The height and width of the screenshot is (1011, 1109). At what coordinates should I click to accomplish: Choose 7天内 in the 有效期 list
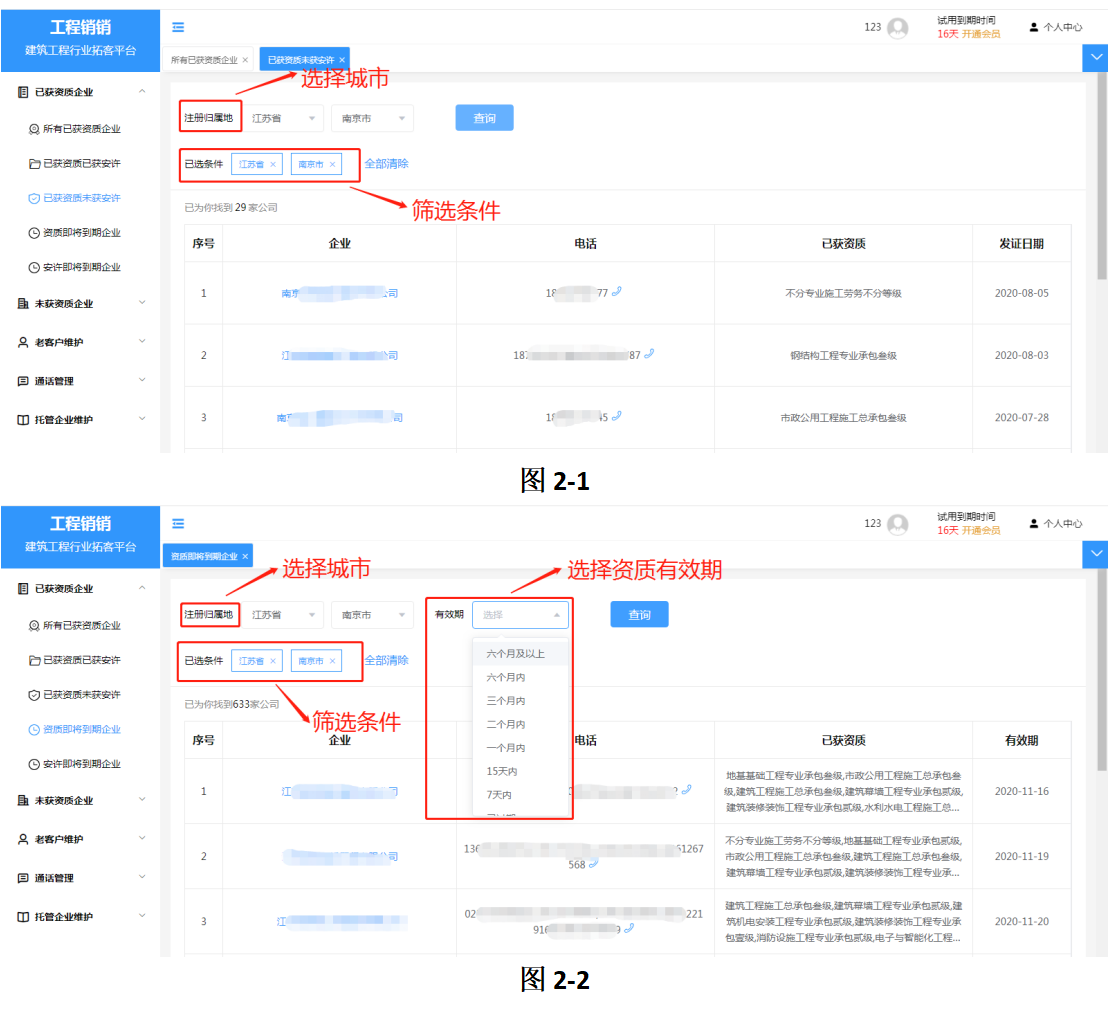tap(521, 795)
